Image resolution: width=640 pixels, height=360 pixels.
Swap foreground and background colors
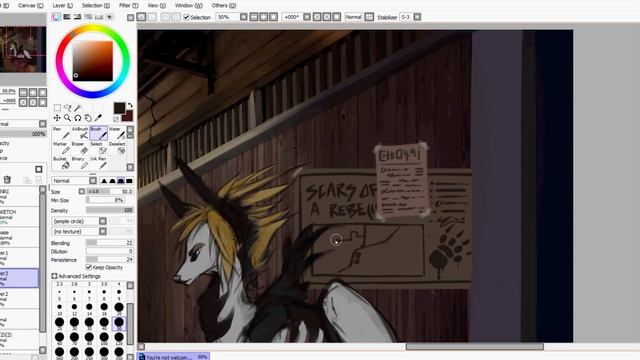[x=130, y=105]
